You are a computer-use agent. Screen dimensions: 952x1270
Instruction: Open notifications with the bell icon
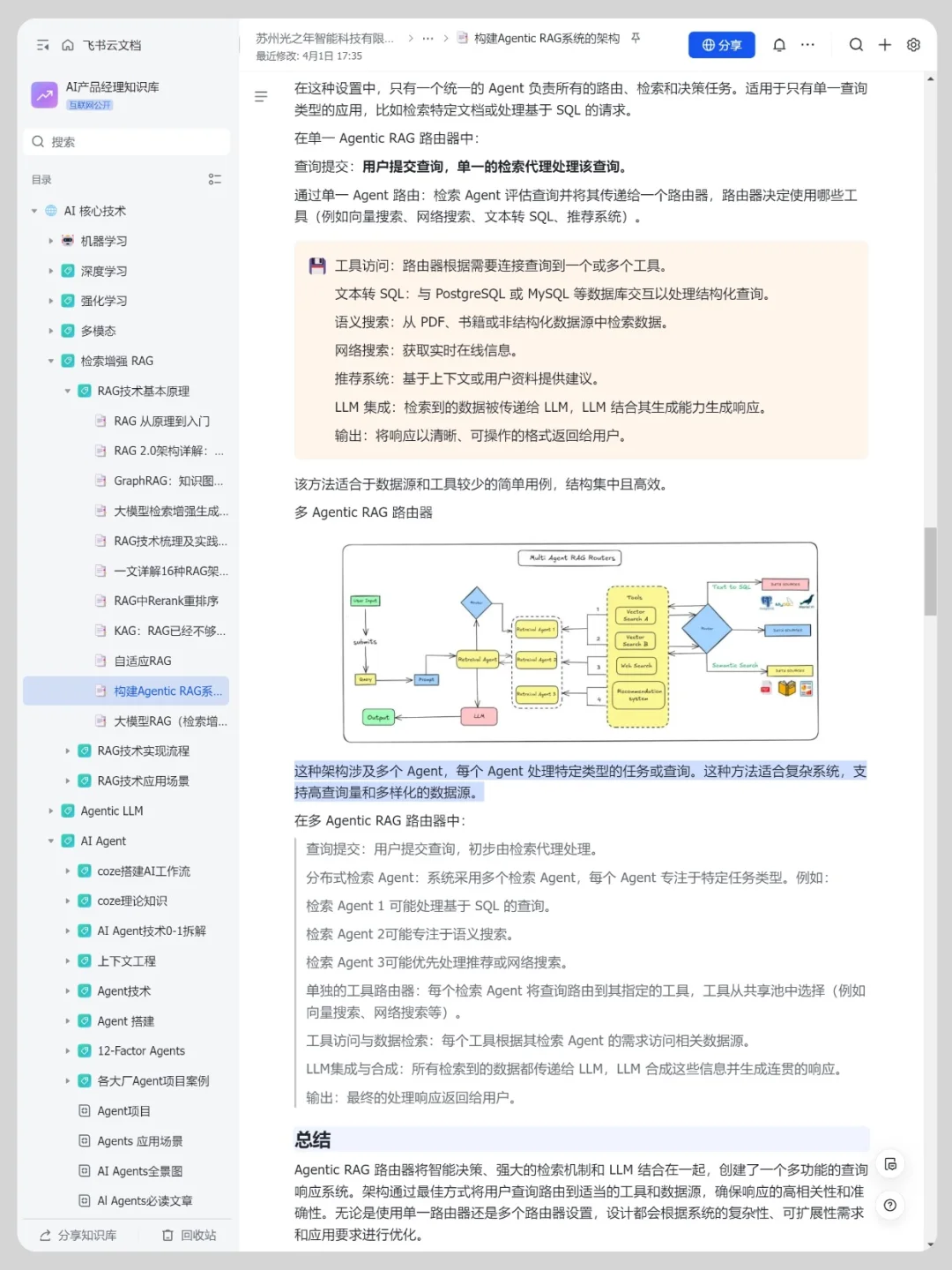coord(779,45)
